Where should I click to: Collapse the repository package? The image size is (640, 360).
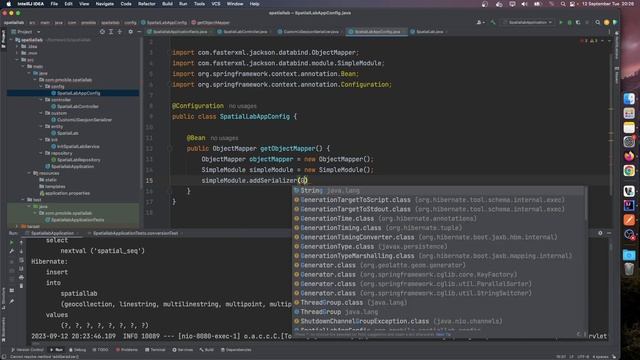41,153
